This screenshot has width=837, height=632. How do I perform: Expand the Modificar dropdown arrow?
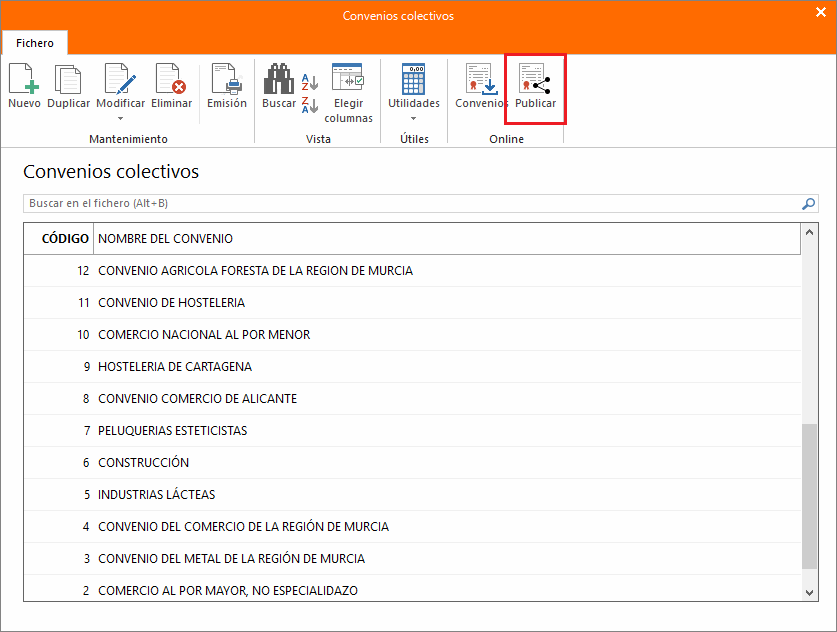[120, 119]
